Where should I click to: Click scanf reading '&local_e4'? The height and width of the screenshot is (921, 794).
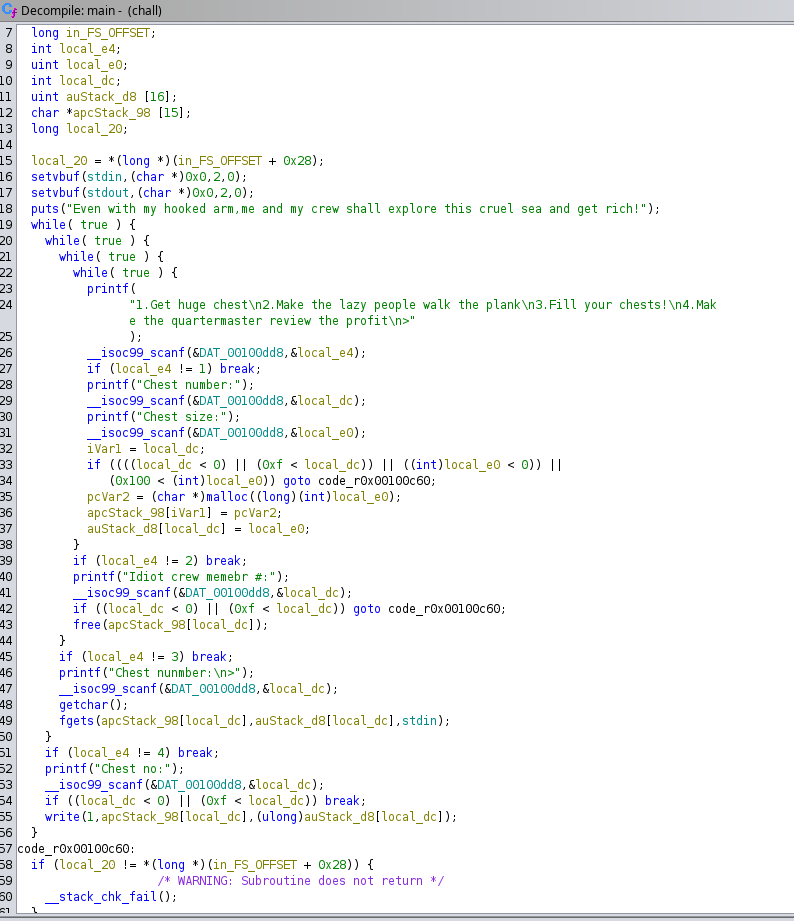click(227, 353)
